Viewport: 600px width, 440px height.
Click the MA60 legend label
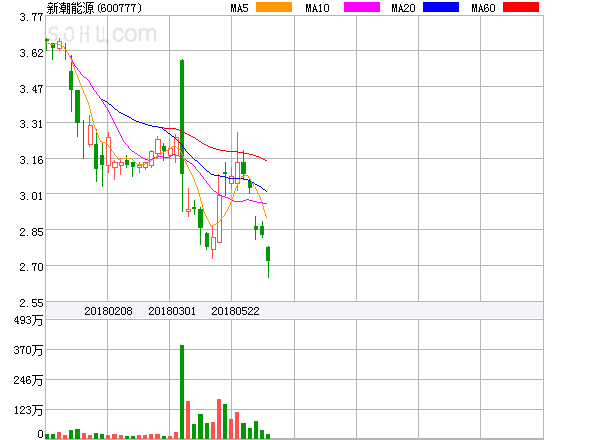(483, 8)
